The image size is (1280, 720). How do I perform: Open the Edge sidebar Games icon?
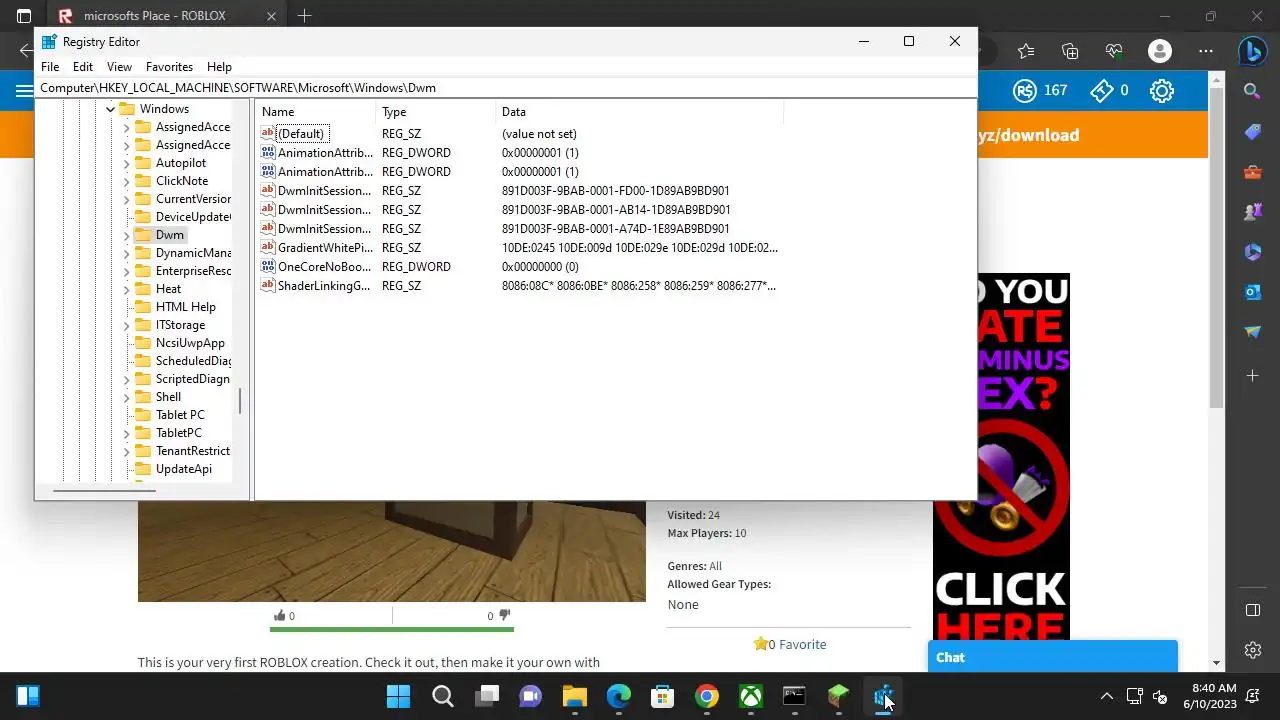(x=1253, y=212)
